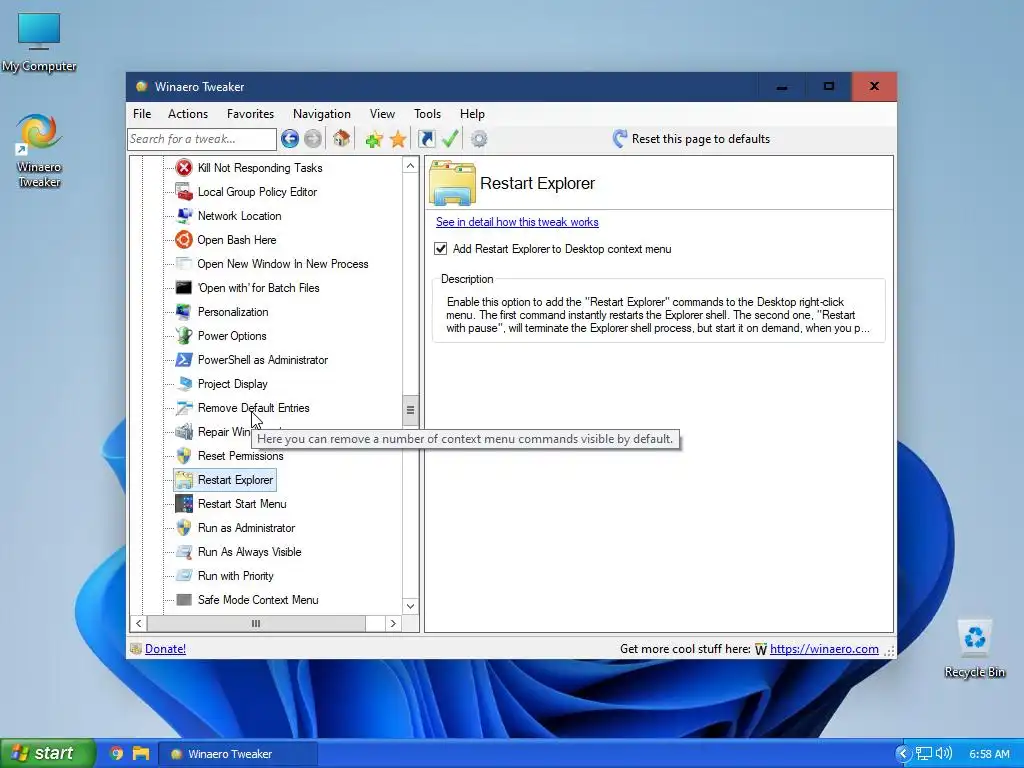Screen dimensions: 1024x768
Task: Click the 6:58 AM system clock
Action: (x=989, y=754)
